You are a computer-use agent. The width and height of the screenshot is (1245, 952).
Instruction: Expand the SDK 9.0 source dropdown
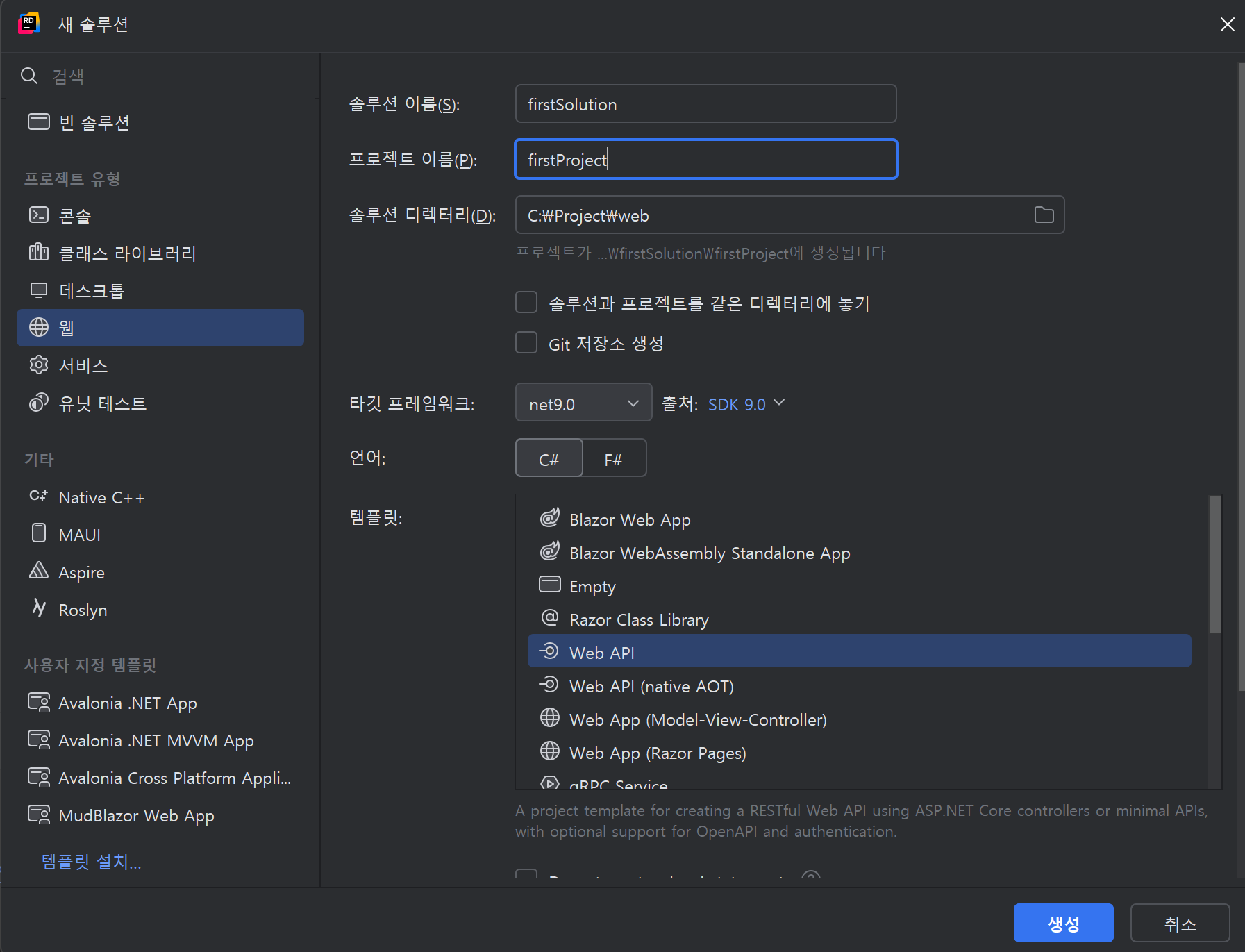tap(746, 404)
